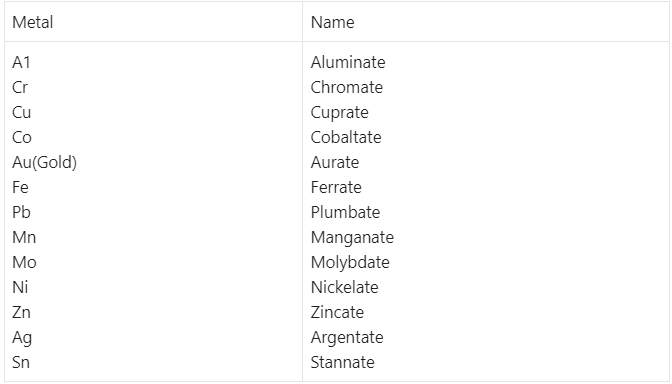
Task: Select Ferrate in the list
Action: tap(336, 187)
